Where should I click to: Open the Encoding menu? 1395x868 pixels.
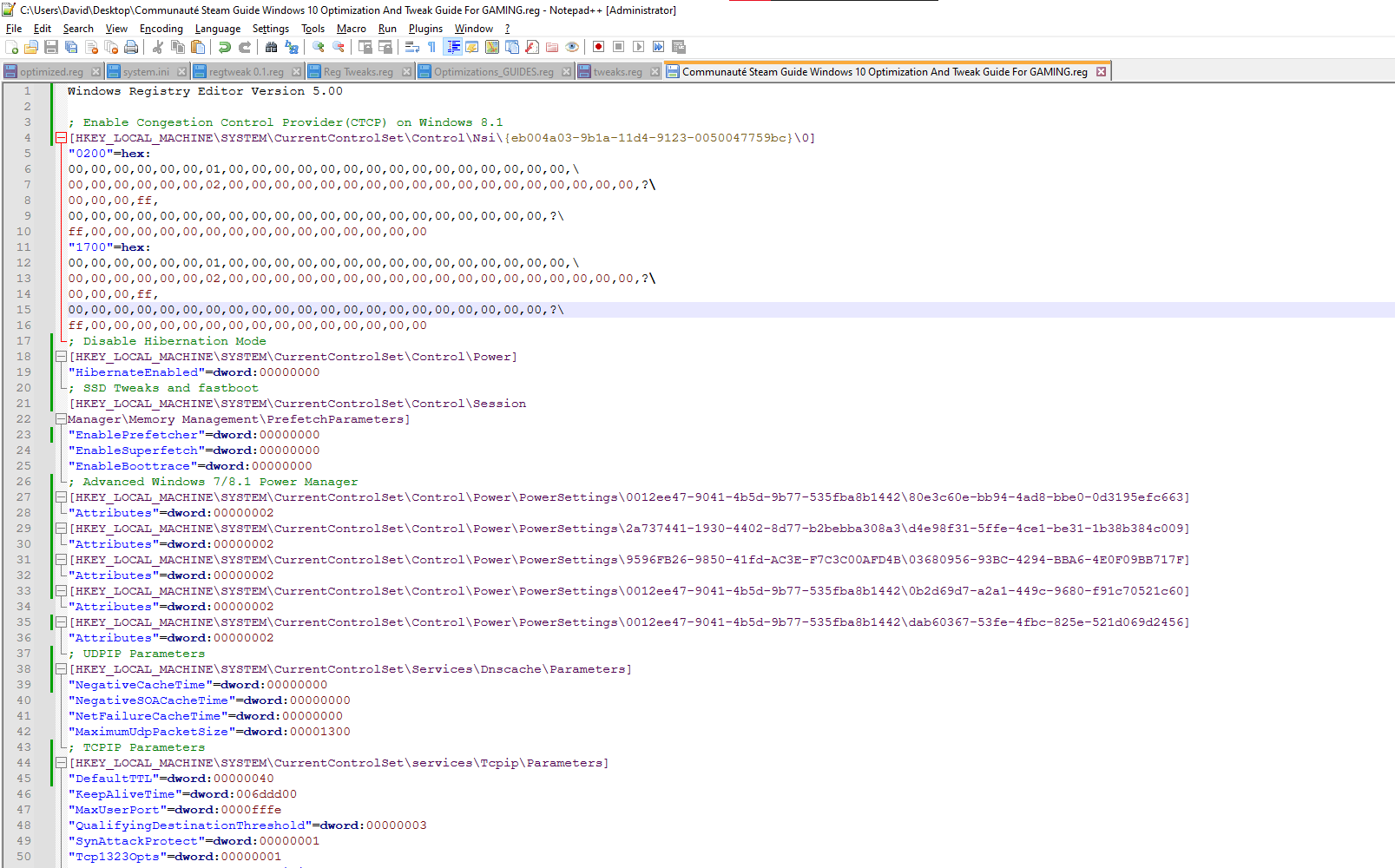coord(161,29)
